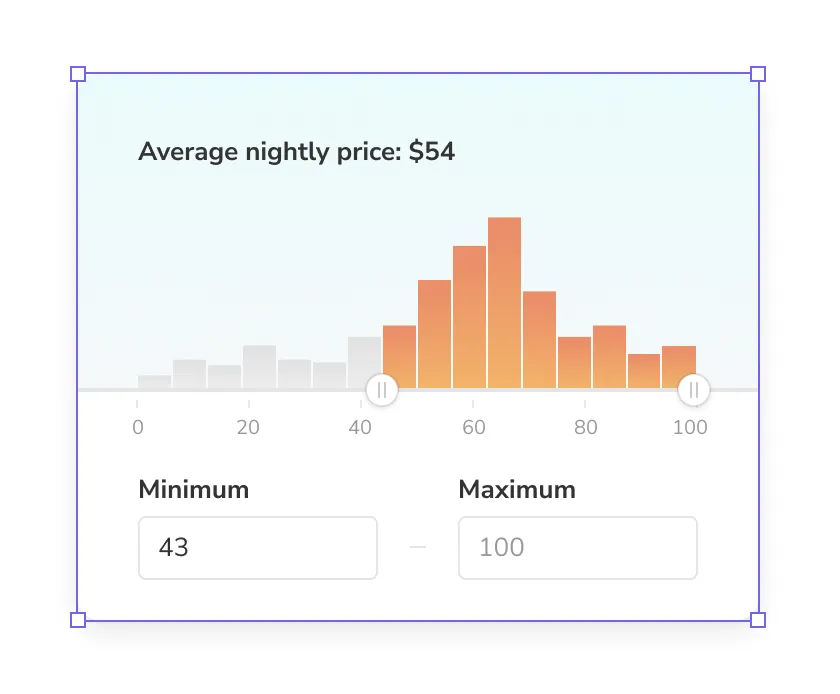
Task: Click the top-right selection resize handle
Action: (758, 74)
